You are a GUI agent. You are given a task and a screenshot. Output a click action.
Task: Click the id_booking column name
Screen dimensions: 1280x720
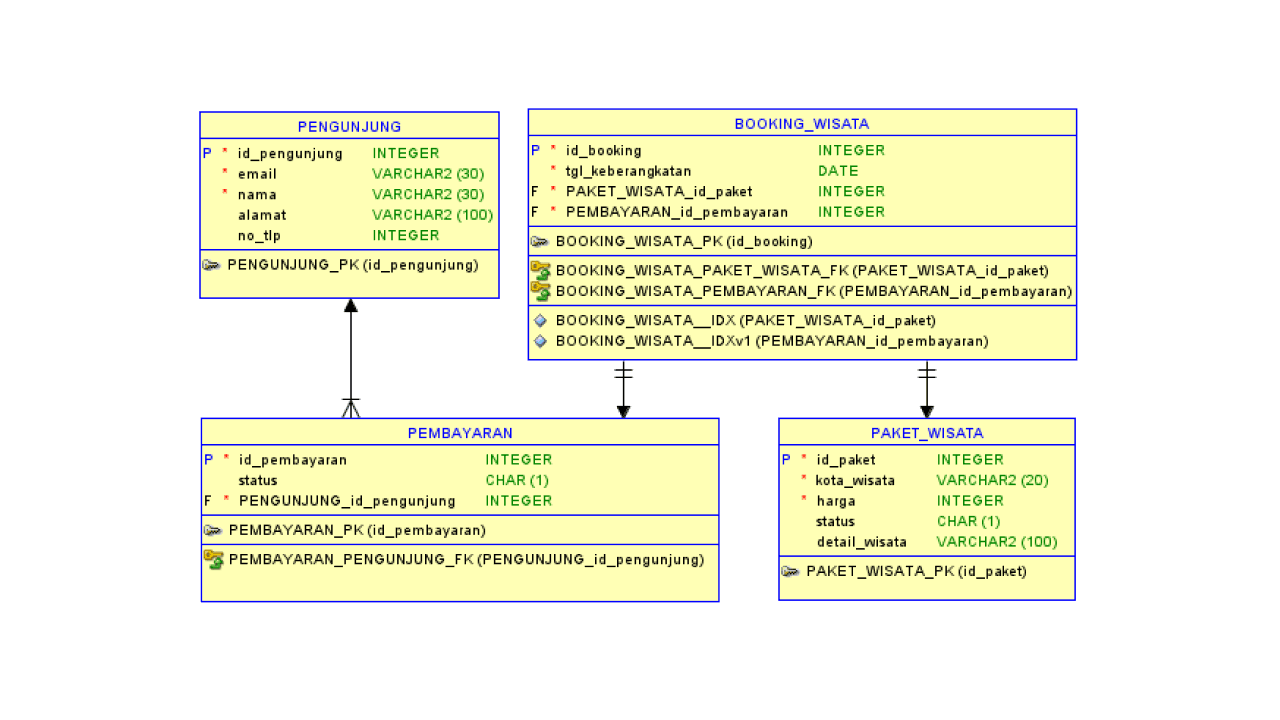click(604, 150)
